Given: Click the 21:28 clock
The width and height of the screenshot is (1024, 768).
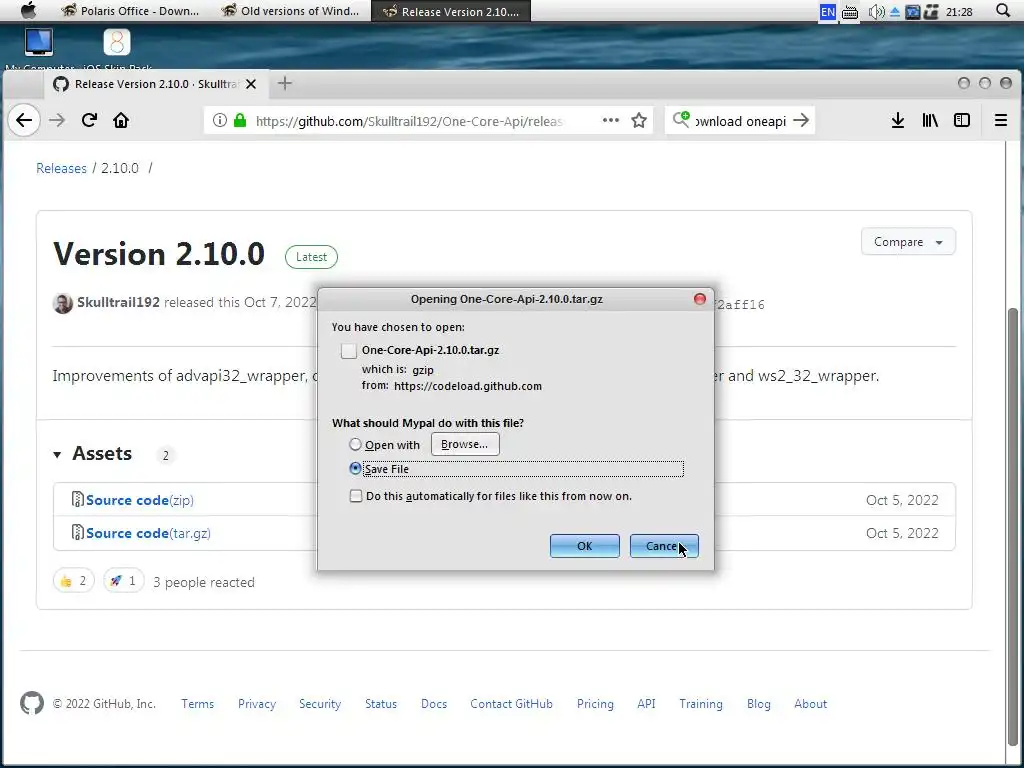Looking at the screenshot, I should pos(959,12).
